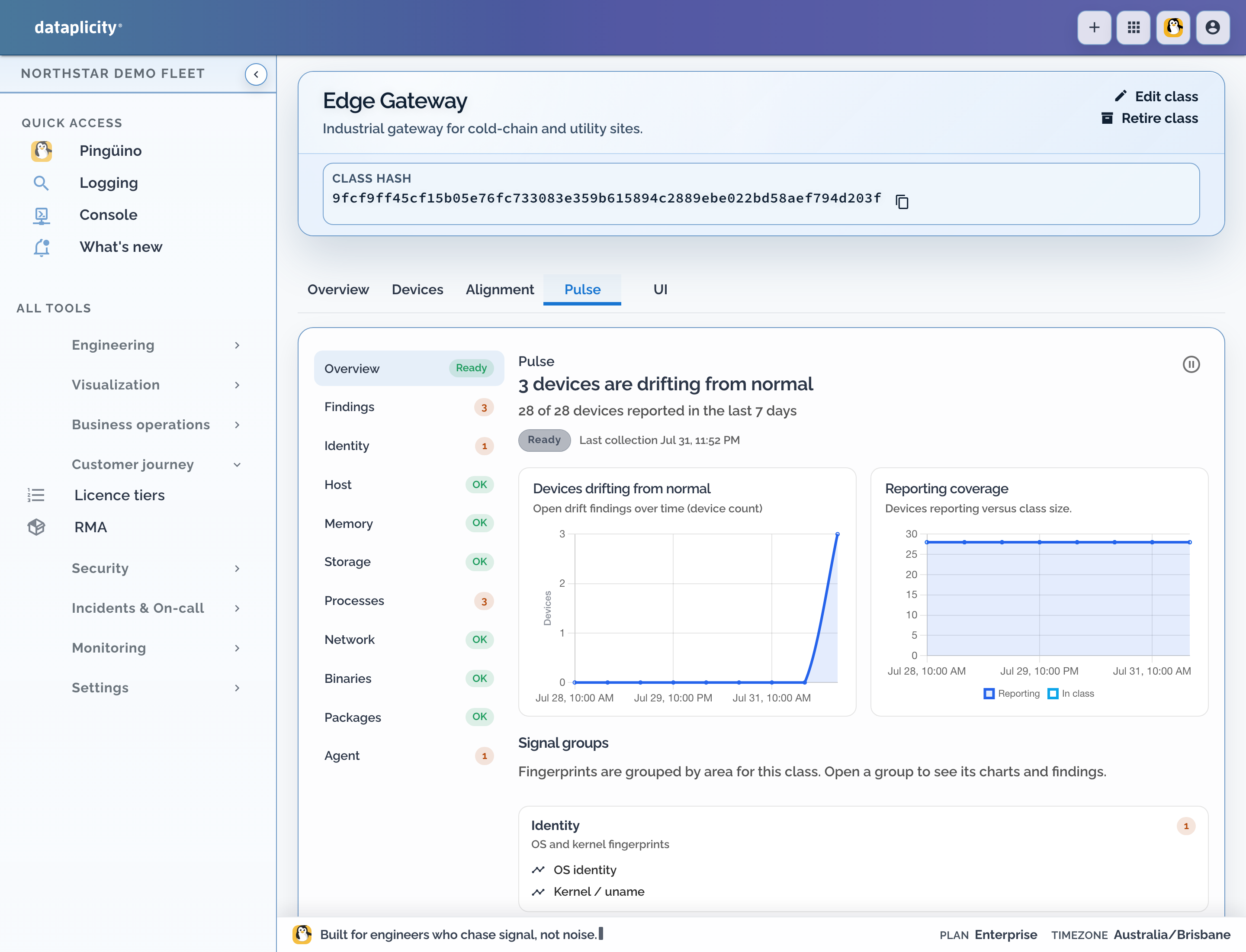Open the Logging quick access link
The height and width of the screenshot is (952, 1246).
pos(109,183)
